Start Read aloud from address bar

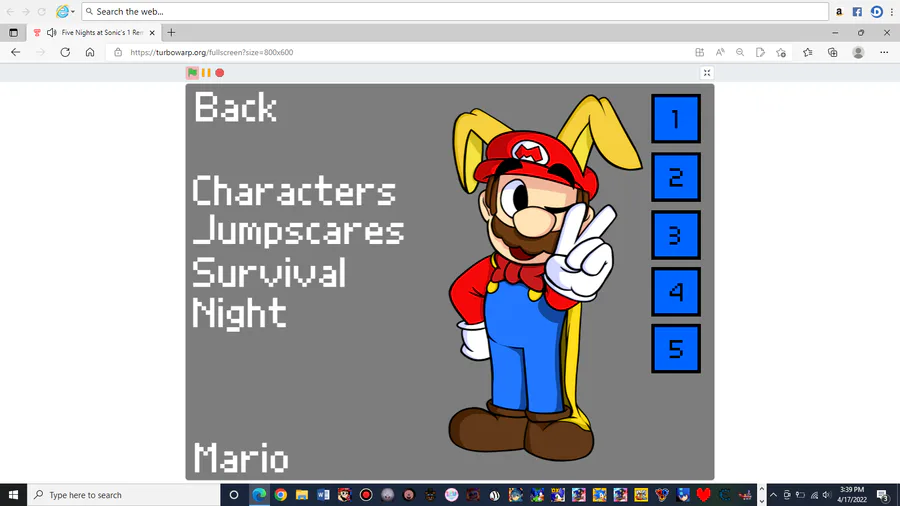pos(720,52)
